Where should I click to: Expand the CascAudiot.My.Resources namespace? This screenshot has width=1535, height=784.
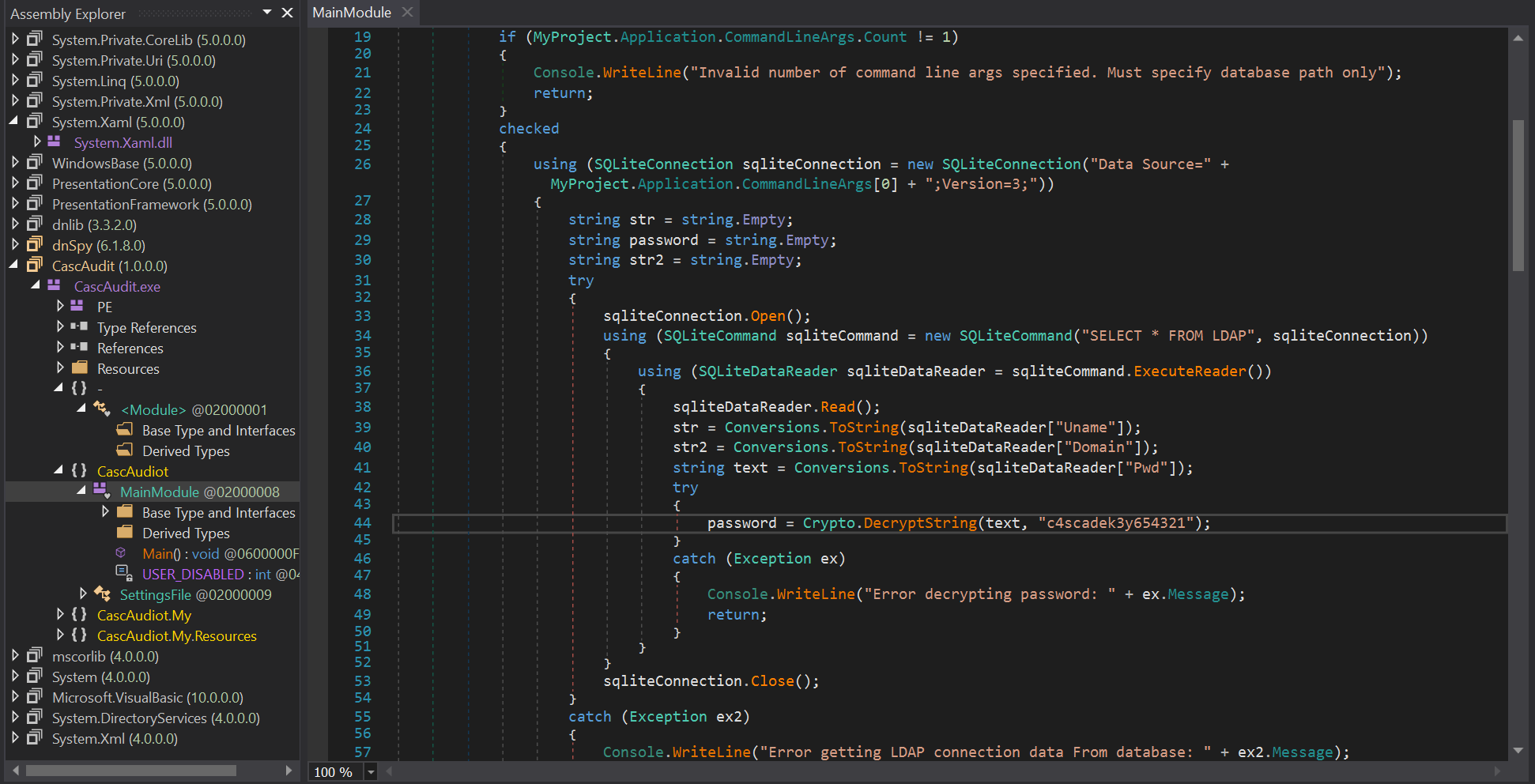coord(60,635)
